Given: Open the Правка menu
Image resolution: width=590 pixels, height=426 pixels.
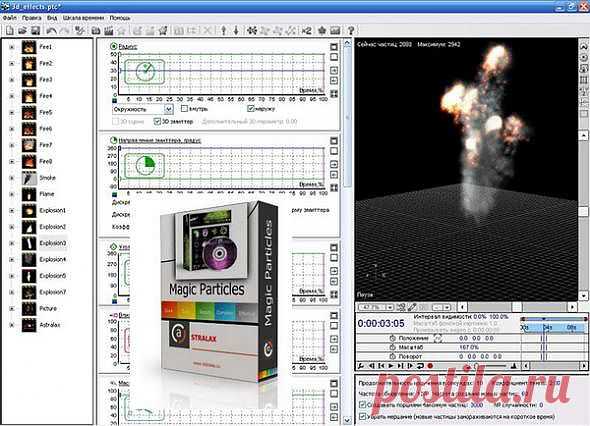Looking at the screenshot, I should pos(32,18).
